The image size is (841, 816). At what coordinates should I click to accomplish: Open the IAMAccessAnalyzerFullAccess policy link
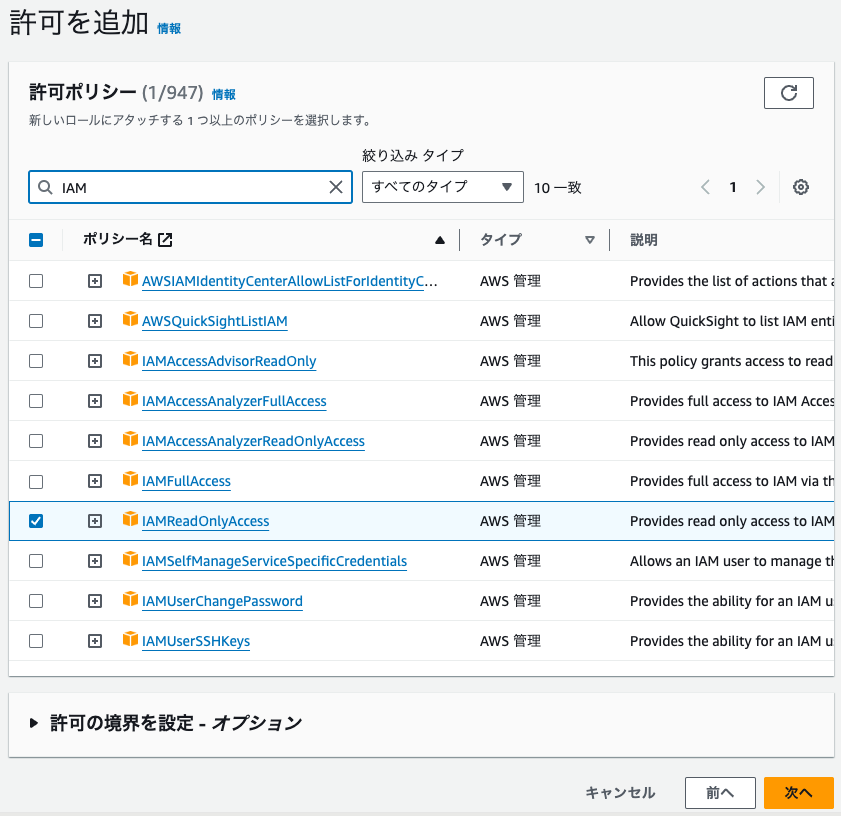point(234,401)
